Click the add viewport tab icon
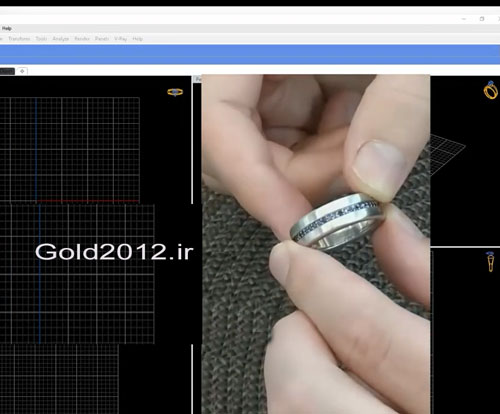Image resolution: width=500 pixels, height=414 pixels. [22, 71]
